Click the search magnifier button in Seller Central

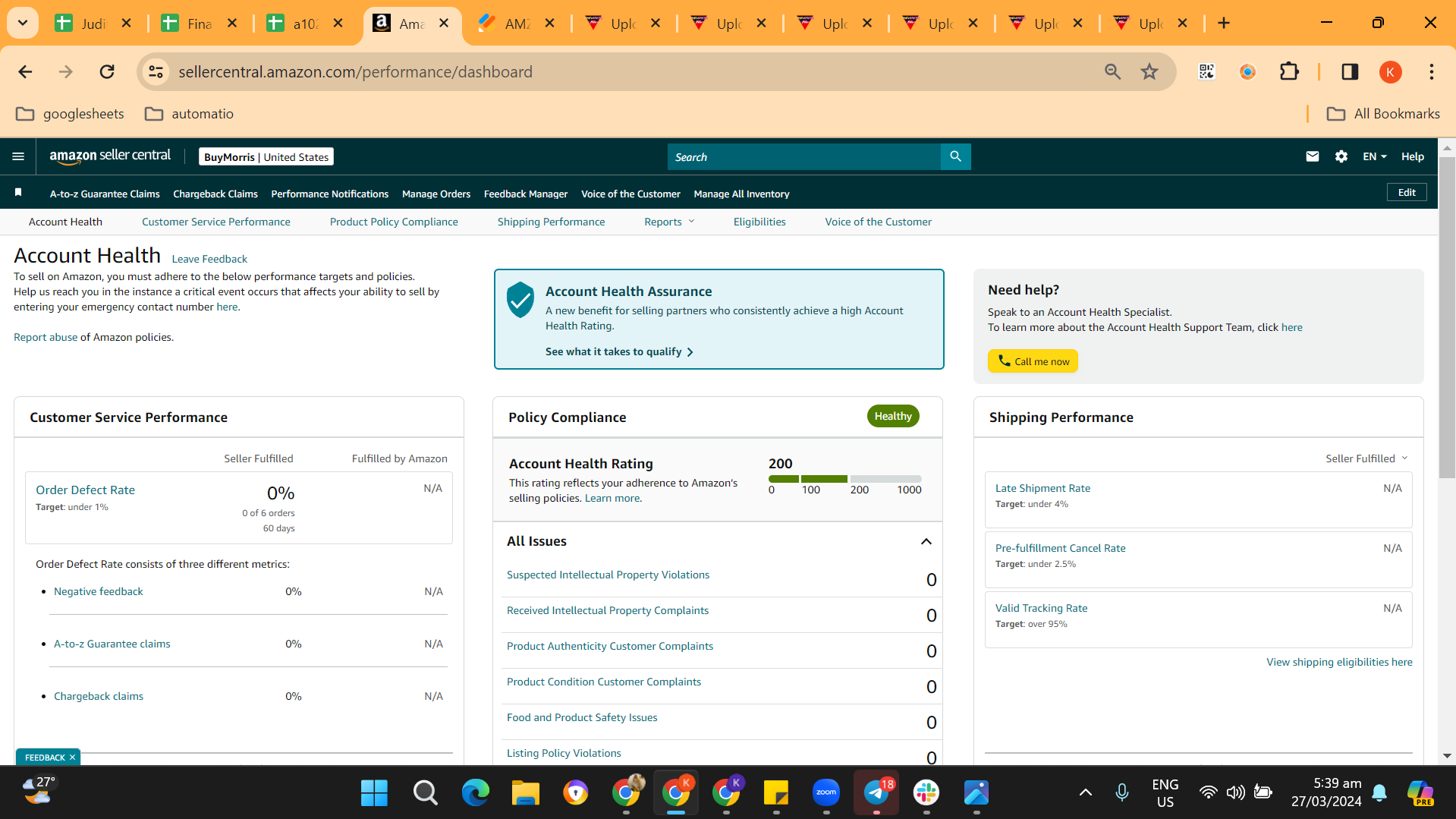coord(955,156)
